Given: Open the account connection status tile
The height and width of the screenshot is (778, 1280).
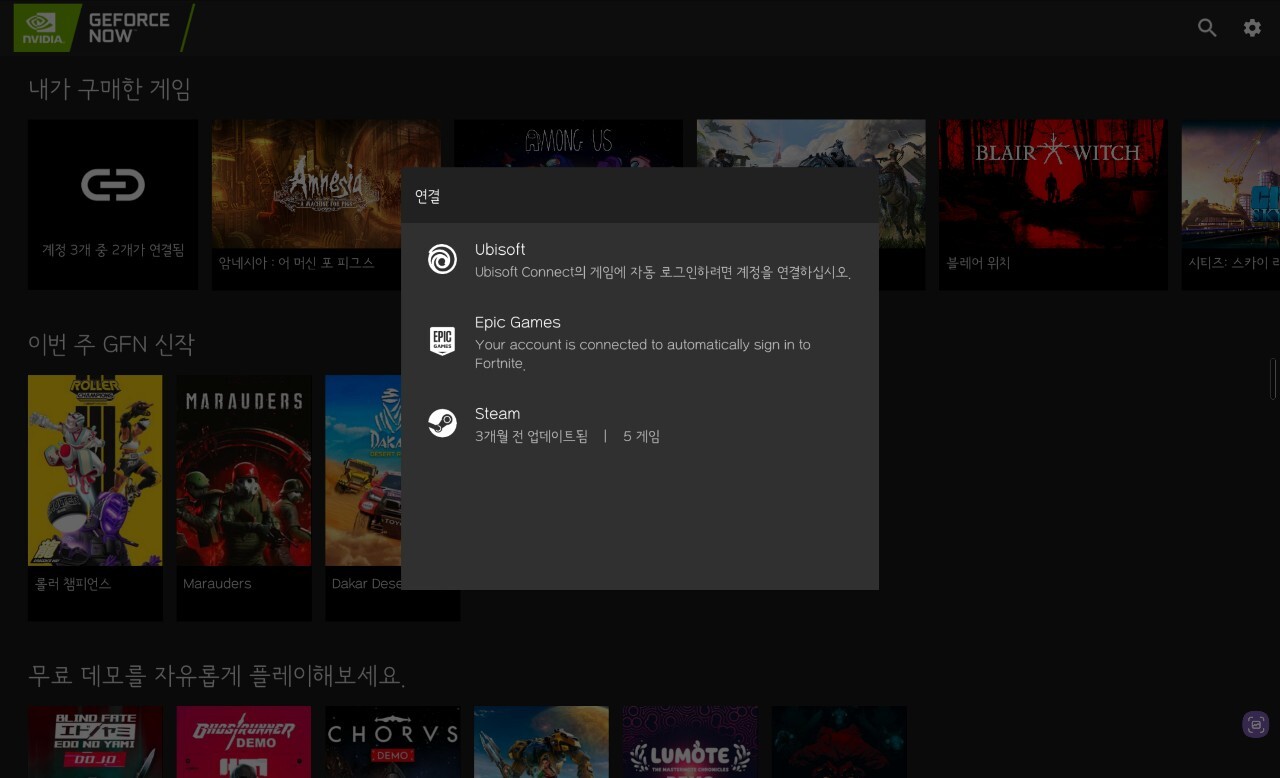Looking at the screenshot, I should tap(113, 205).
